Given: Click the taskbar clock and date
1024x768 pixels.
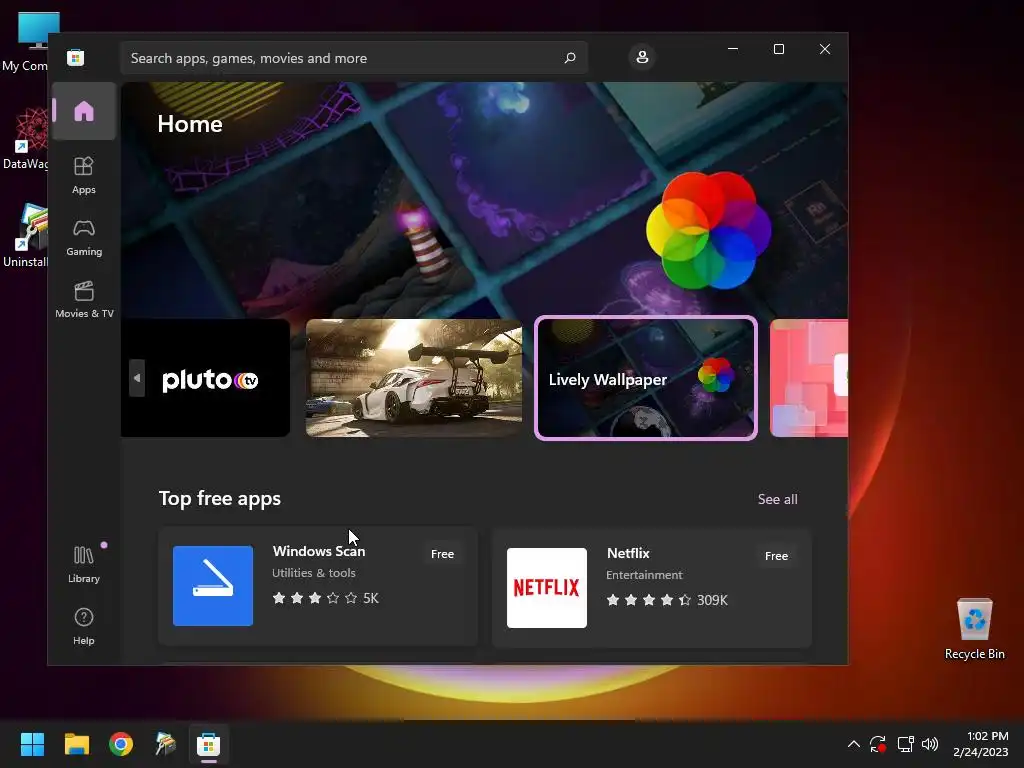Looking at the screenshot, I should pyautogui.click(x=980, y=744).
